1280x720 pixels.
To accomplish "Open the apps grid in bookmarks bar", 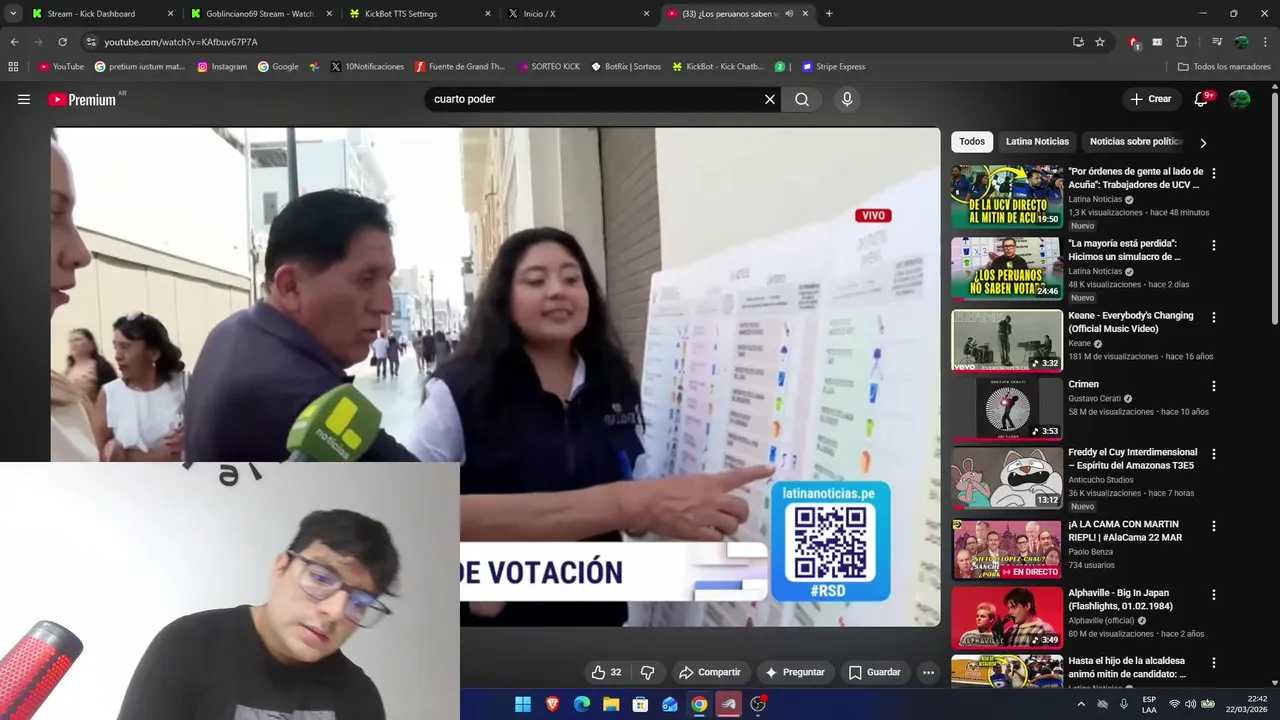I will tap(13, 67).
